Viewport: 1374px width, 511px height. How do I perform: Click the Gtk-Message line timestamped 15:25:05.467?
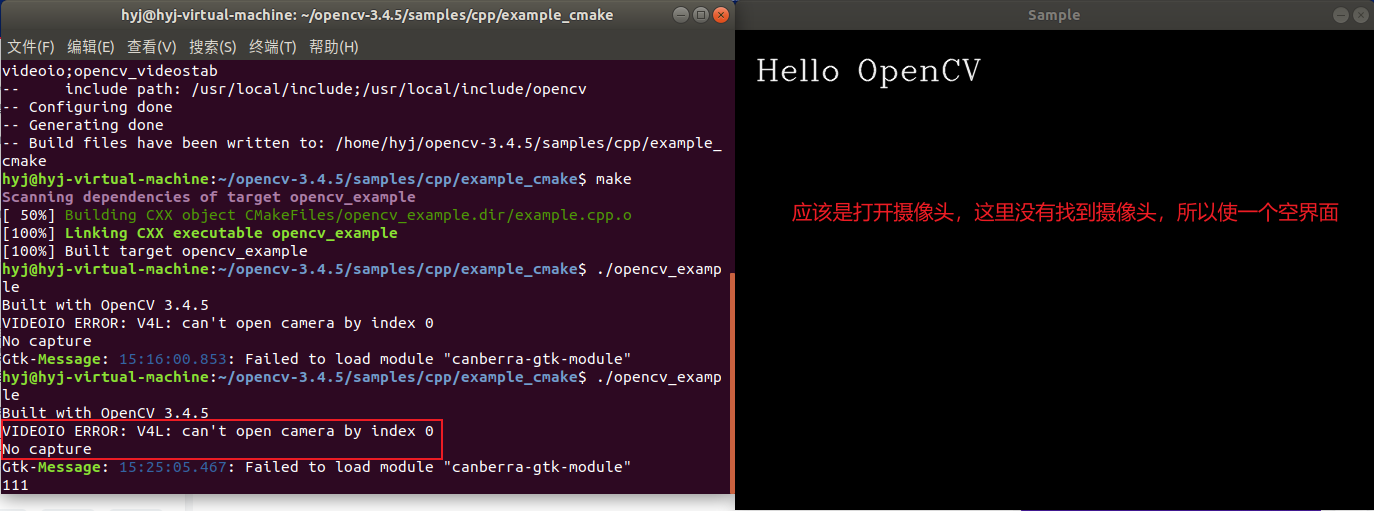(317, 467)
